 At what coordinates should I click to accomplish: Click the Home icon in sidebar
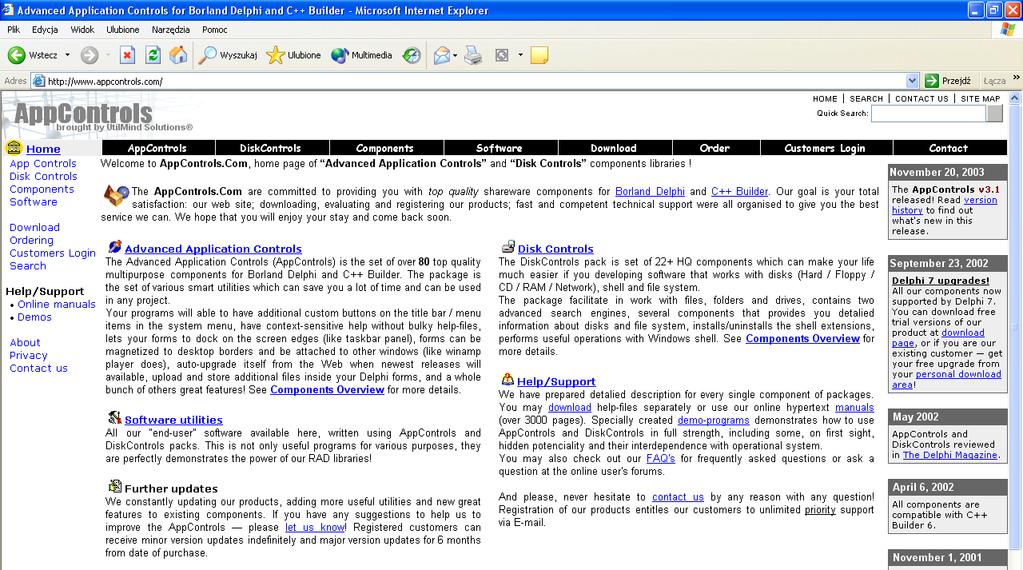(14, 148)
